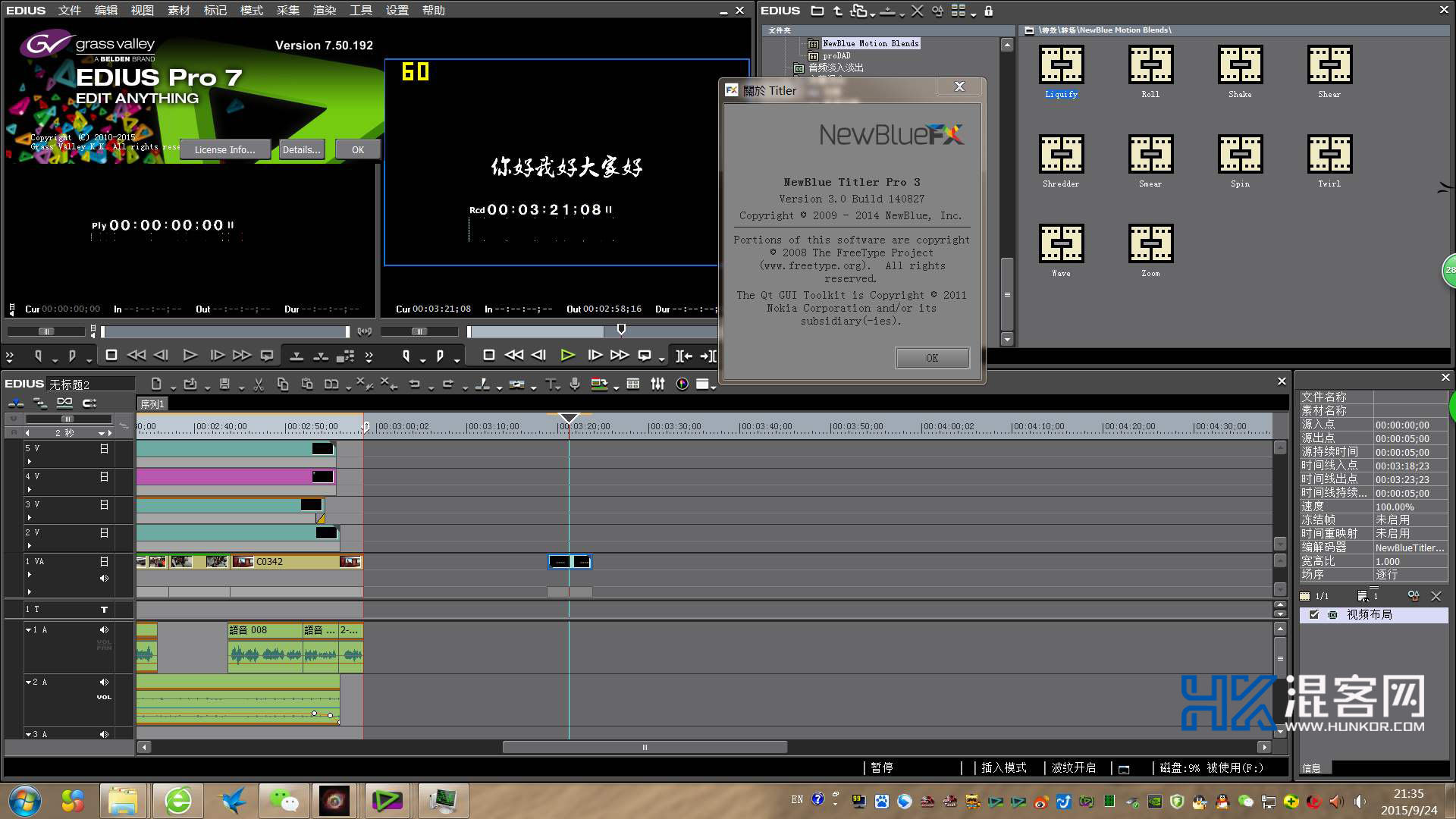Play the source player monitor
1456x819 pixels.
tap(190, 355)
